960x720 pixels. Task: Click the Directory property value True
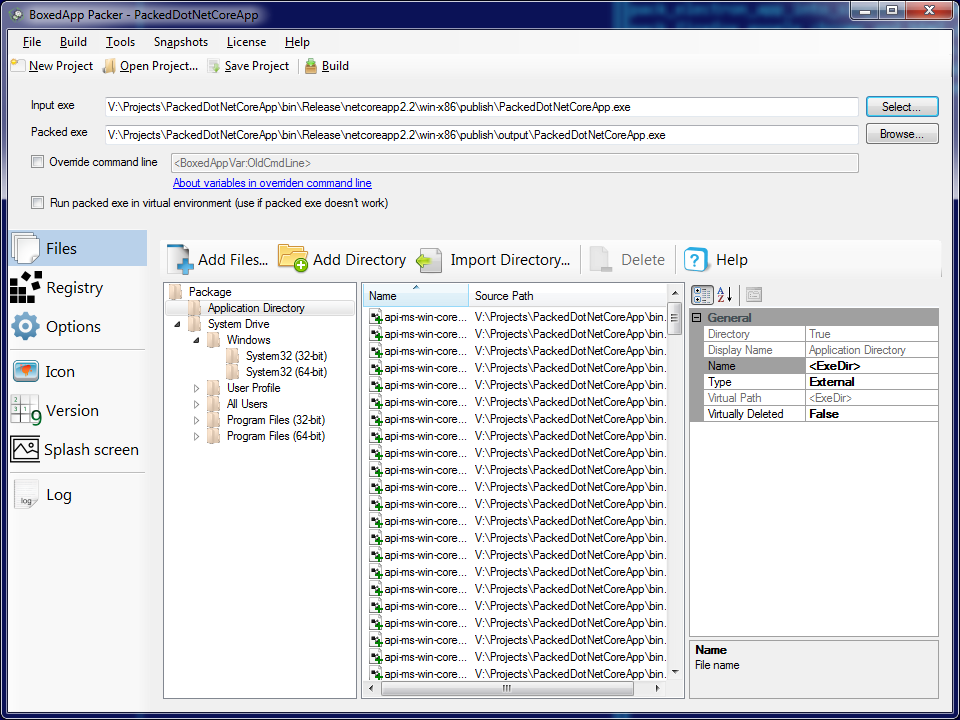click(872, 334)
